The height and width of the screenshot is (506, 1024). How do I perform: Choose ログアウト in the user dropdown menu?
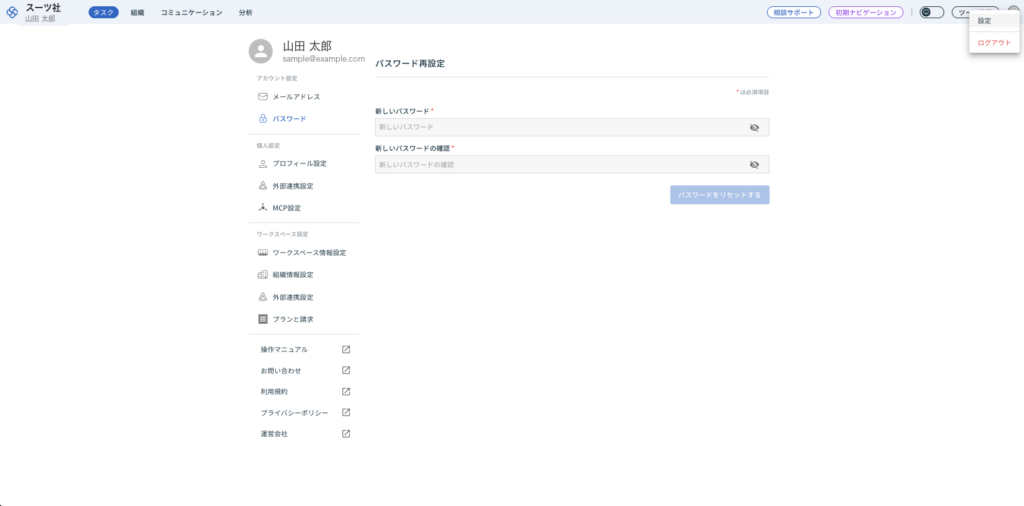coord(994,42)
